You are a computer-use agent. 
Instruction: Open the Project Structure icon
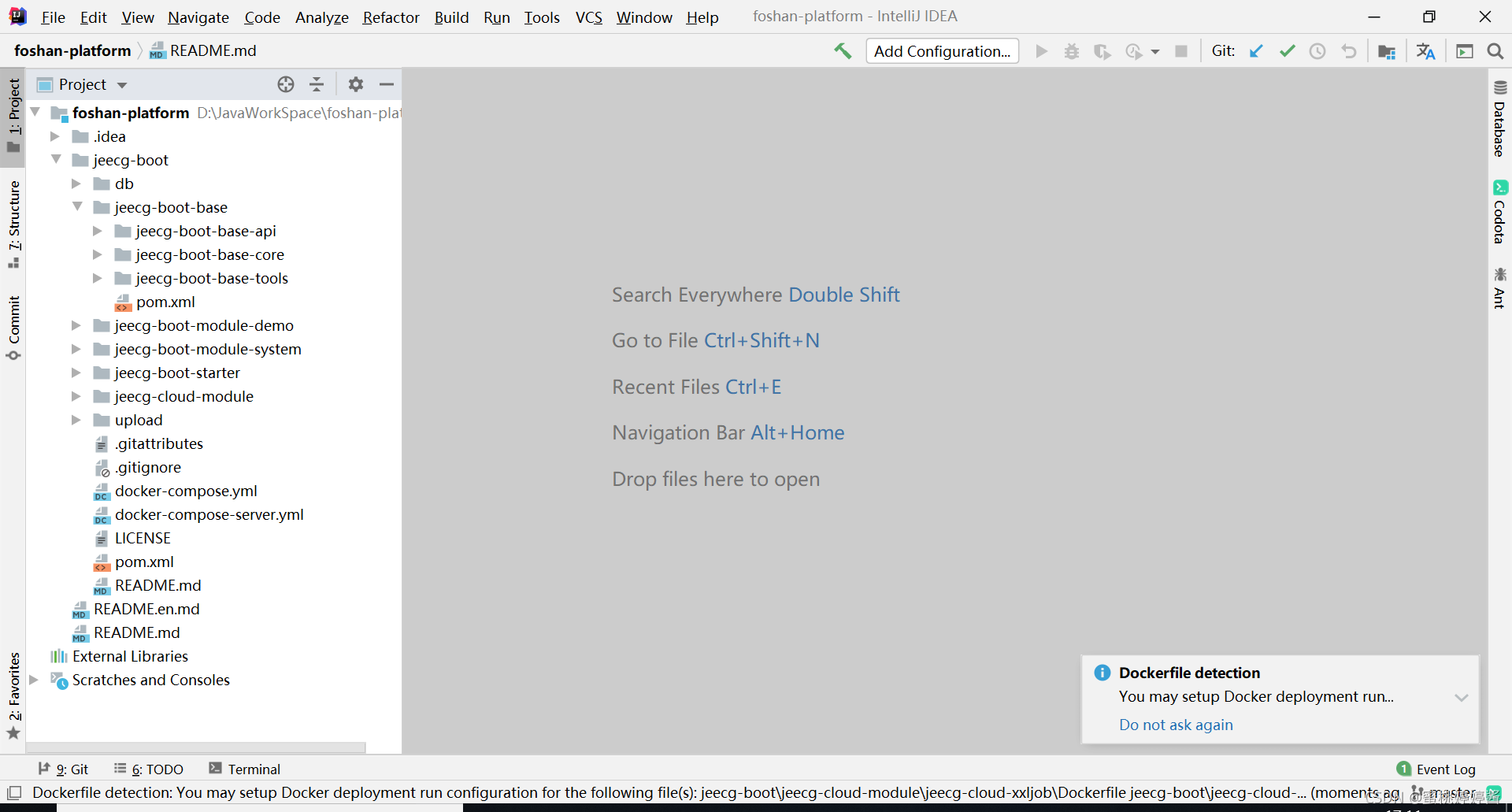pos(1387,51)
